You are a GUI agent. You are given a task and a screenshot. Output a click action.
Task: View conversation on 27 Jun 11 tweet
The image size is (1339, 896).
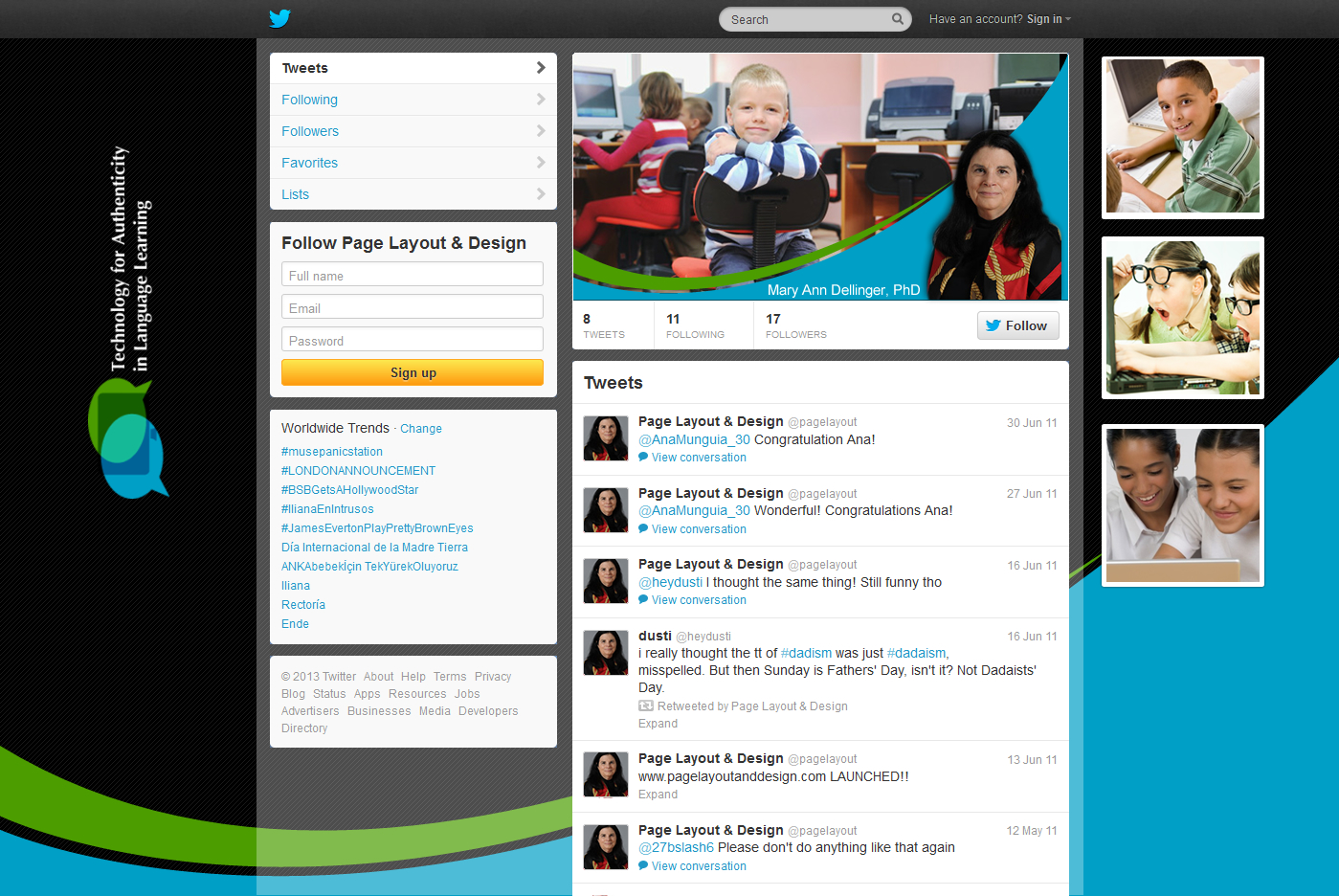point(699,529)
